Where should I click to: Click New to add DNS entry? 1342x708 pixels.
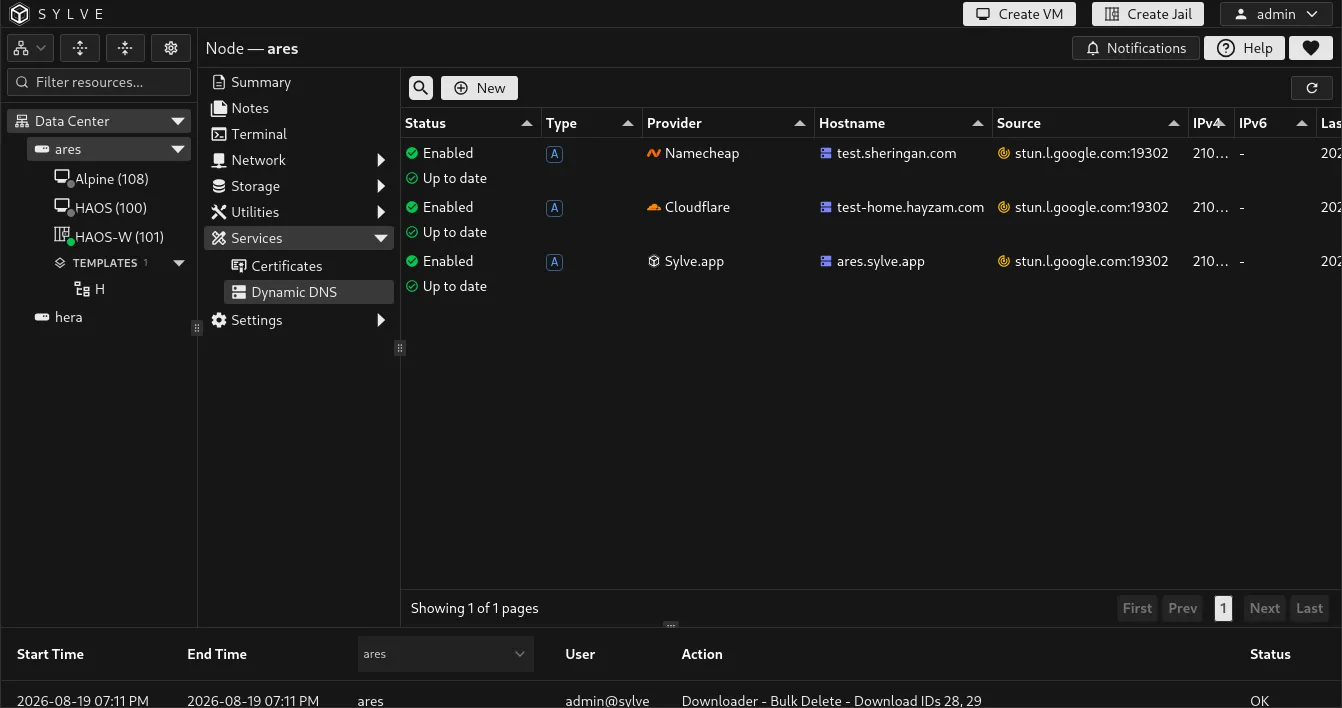point(480,88)
